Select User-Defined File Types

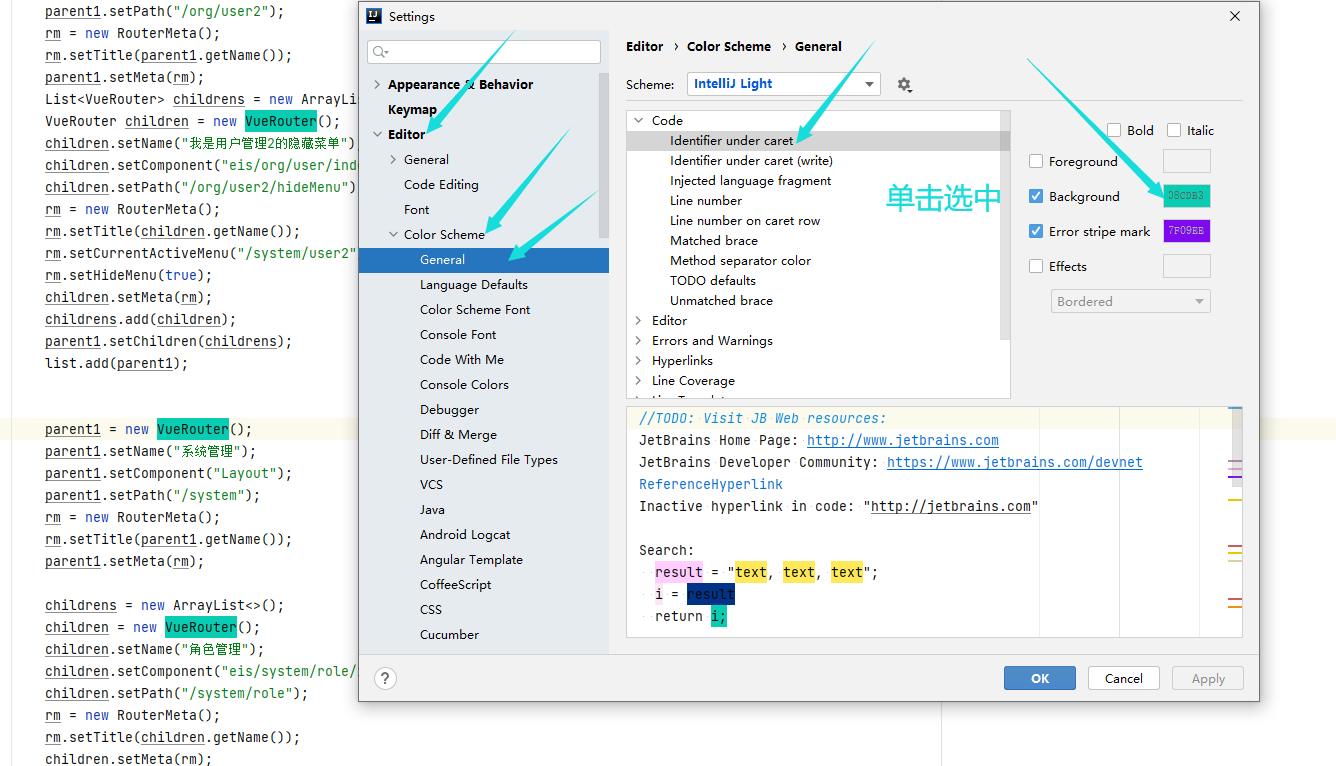(489, 459)
